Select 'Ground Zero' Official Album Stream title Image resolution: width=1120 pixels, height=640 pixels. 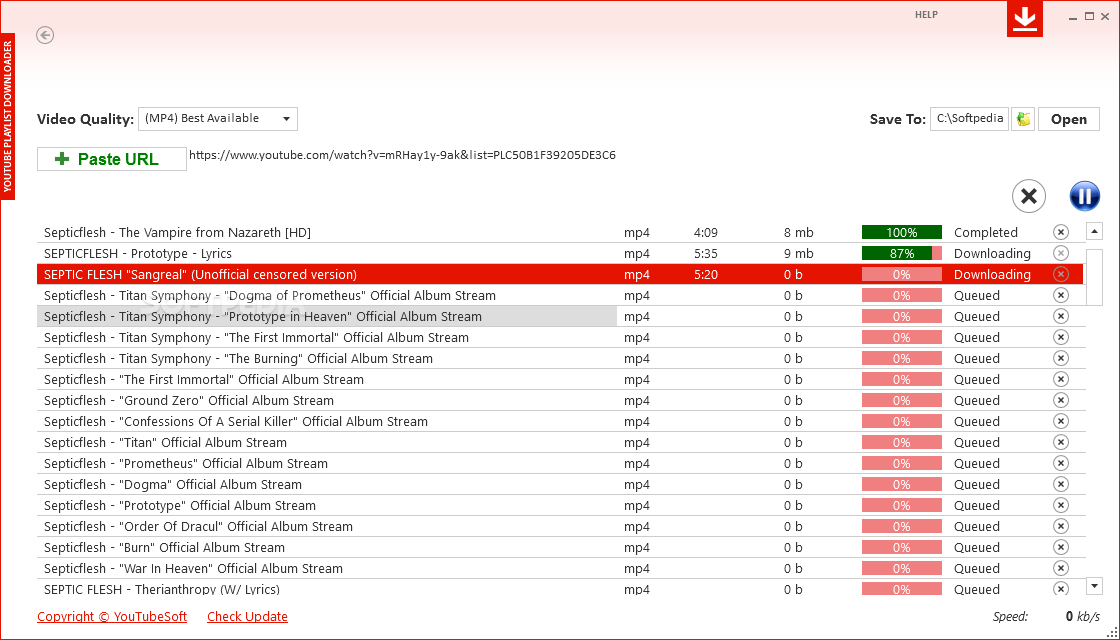coord(189,400)
